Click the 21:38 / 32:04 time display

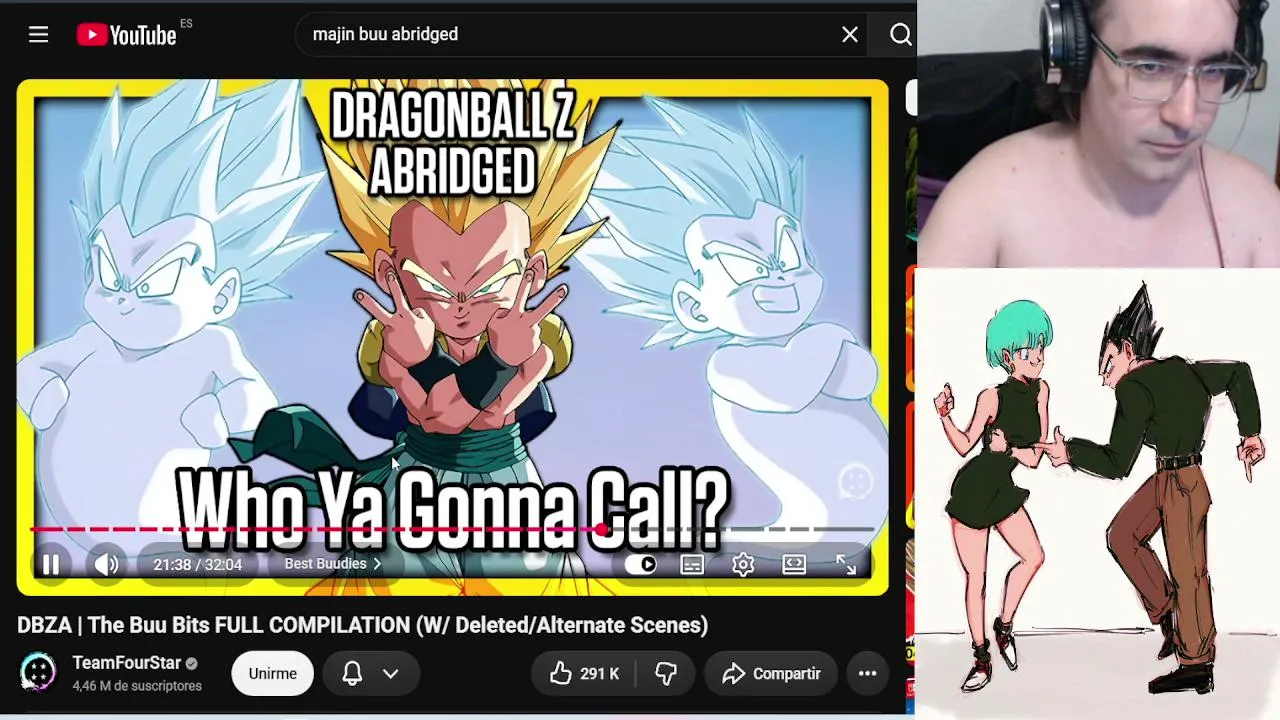tap(198, 564)
